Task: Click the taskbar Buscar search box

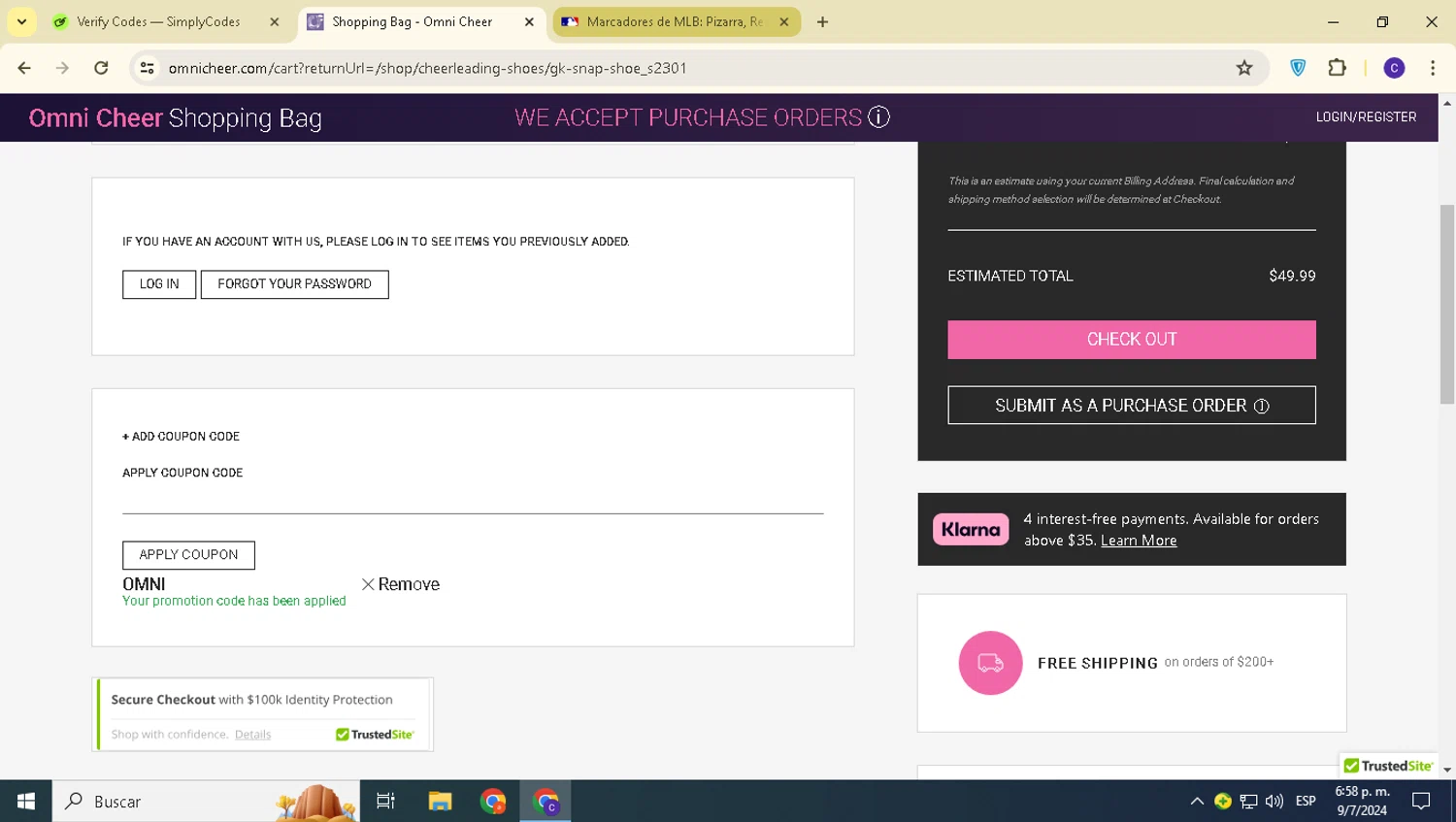Action: coord(206,801)
